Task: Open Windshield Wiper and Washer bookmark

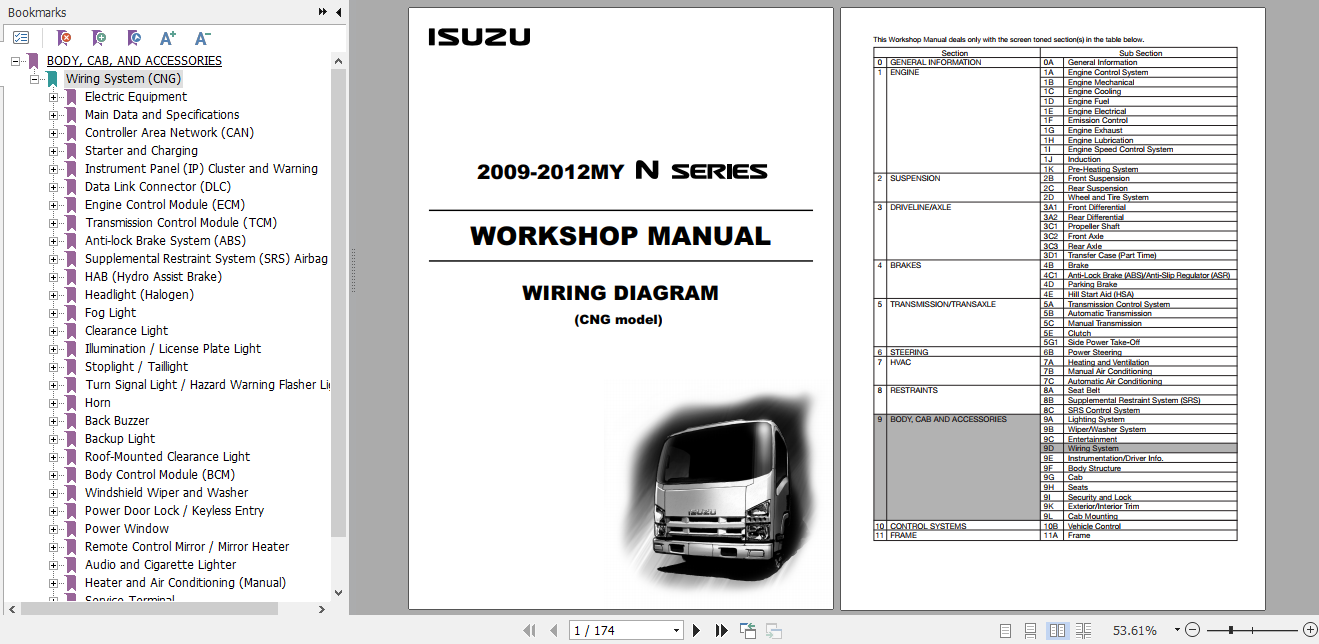Action: tap(167, 493)
